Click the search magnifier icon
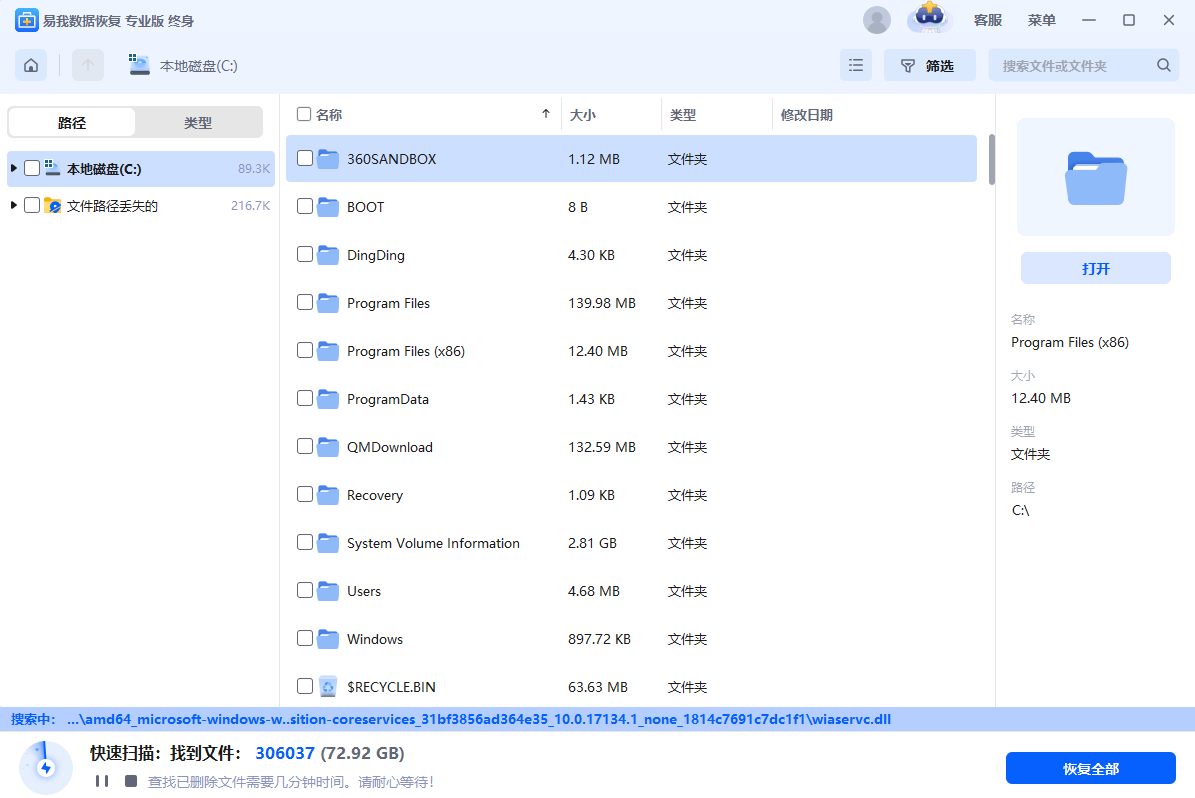The height and width of the screenshot is (798, 1195). [x=1164, y=66]
